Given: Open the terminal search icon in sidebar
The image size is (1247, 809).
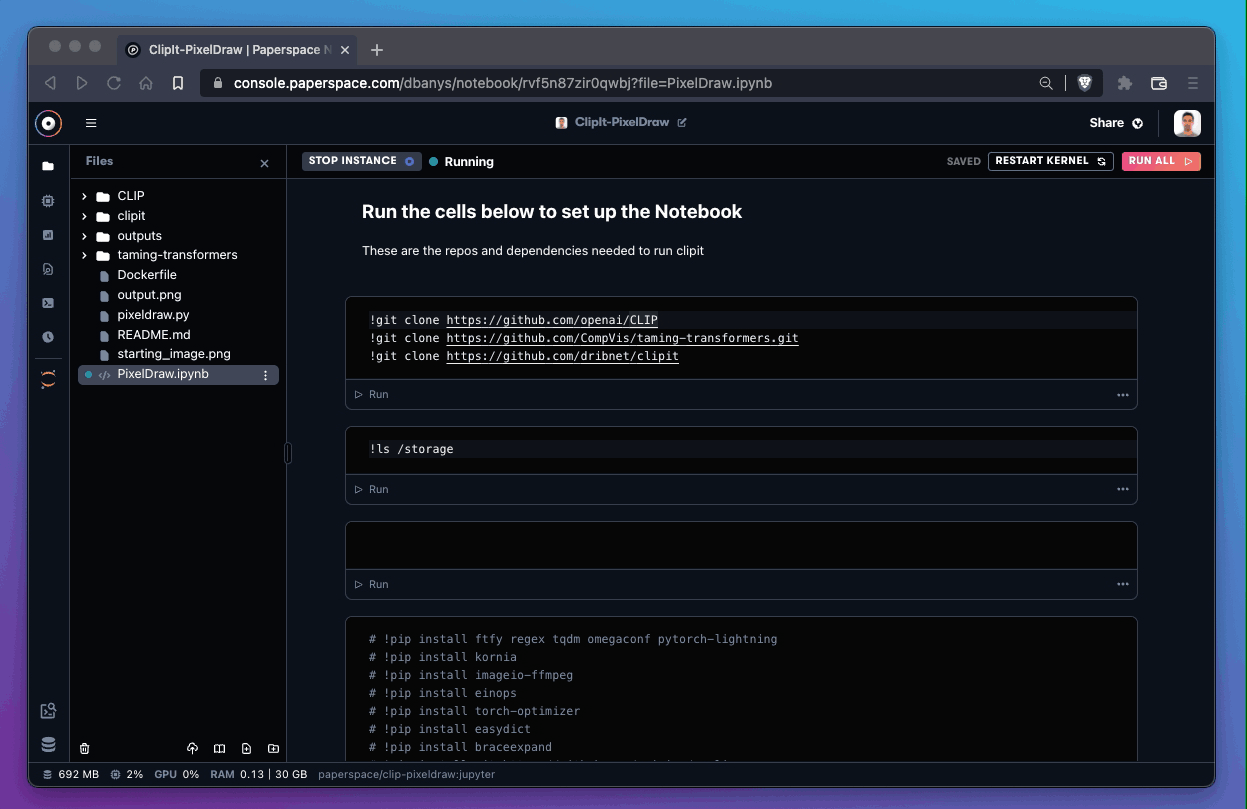Looking at the screenshot, I should [x=48, y=711].
